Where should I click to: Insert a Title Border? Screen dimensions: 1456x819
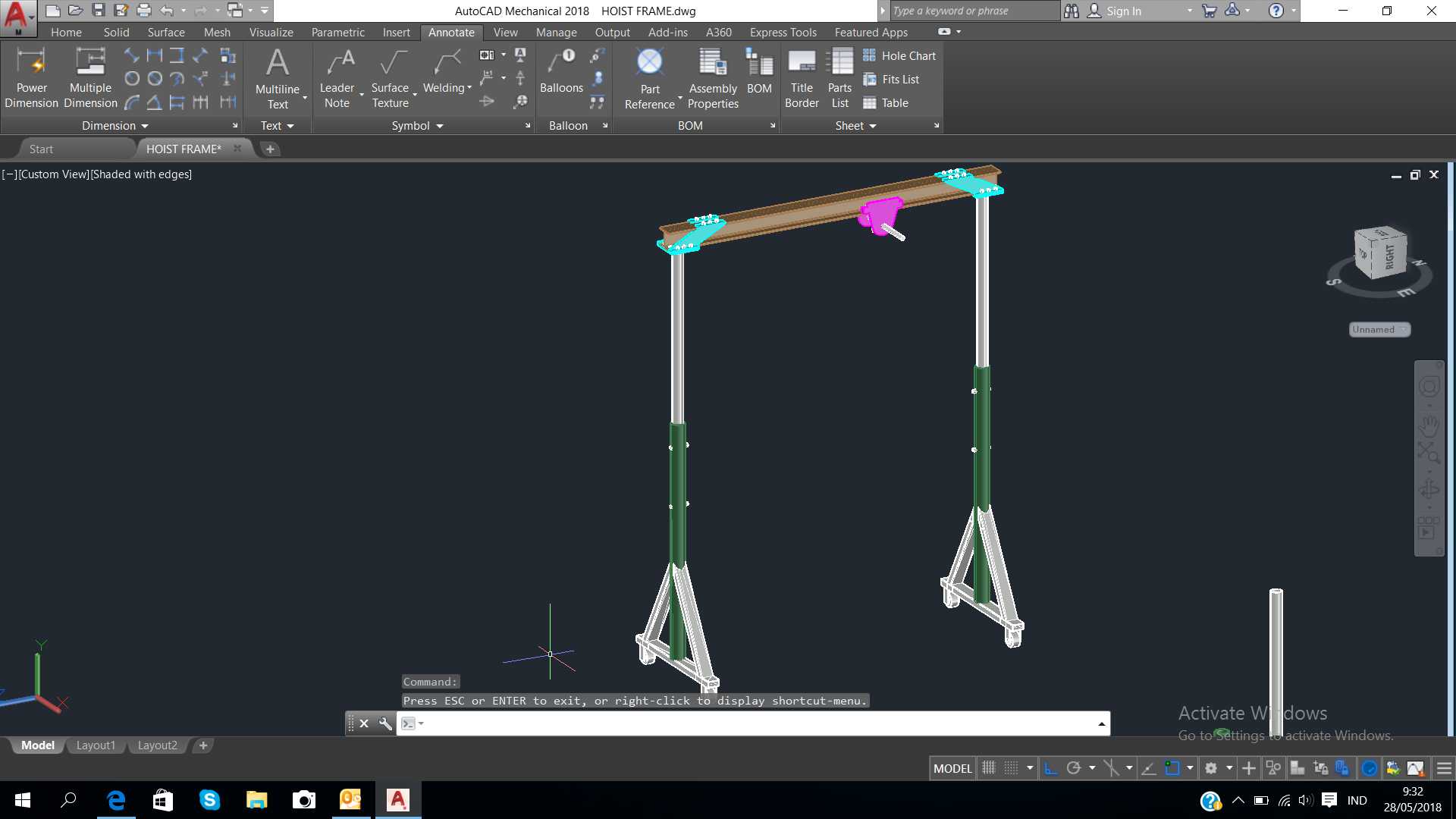(802, 78)
